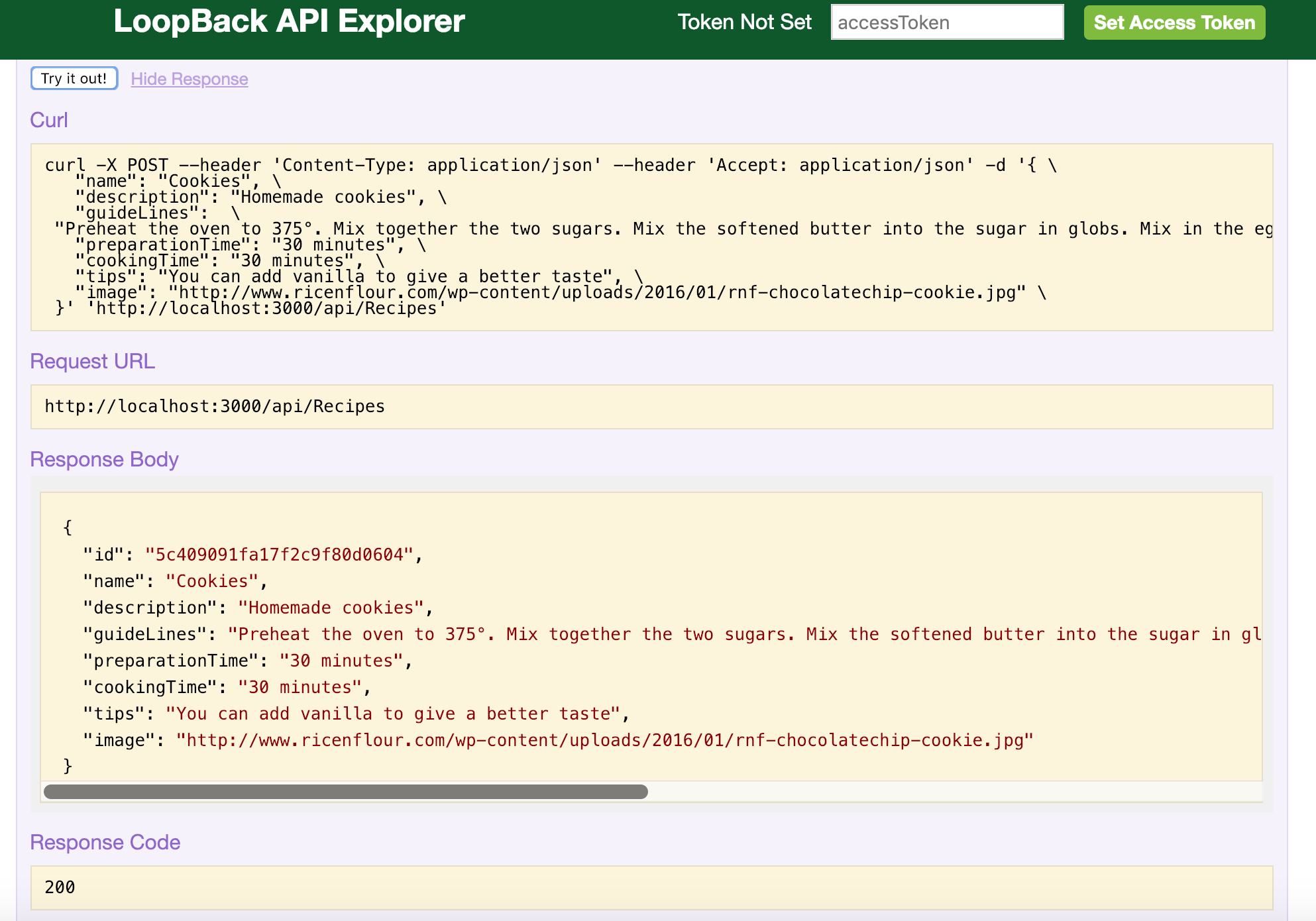Click the empty scrollbar track right side
The image size is (1316, 921).
[954, 792]
